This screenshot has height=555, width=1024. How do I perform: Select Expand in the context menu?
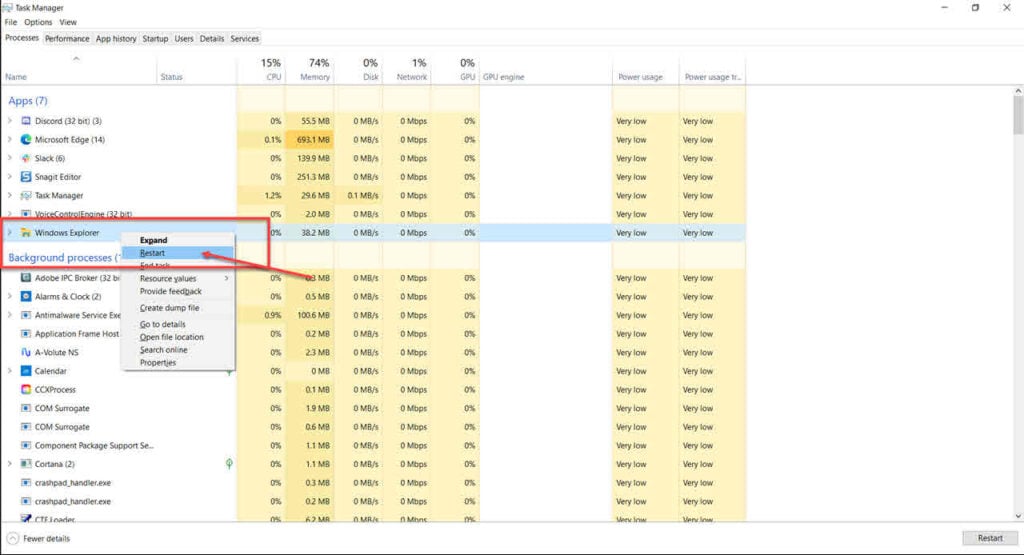[x=178, y=240]
